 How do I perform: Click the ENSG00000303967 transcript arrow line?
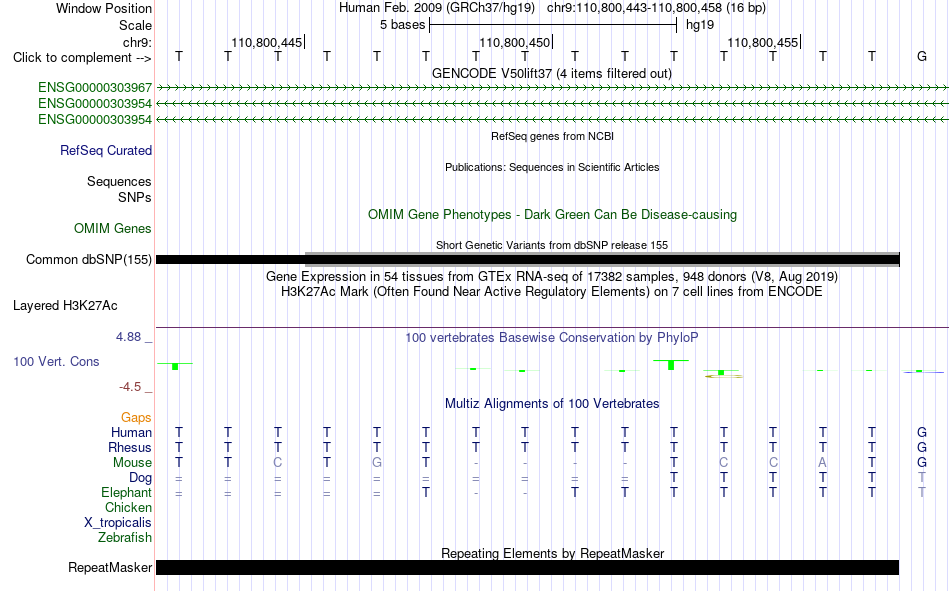tap(552, 88)
